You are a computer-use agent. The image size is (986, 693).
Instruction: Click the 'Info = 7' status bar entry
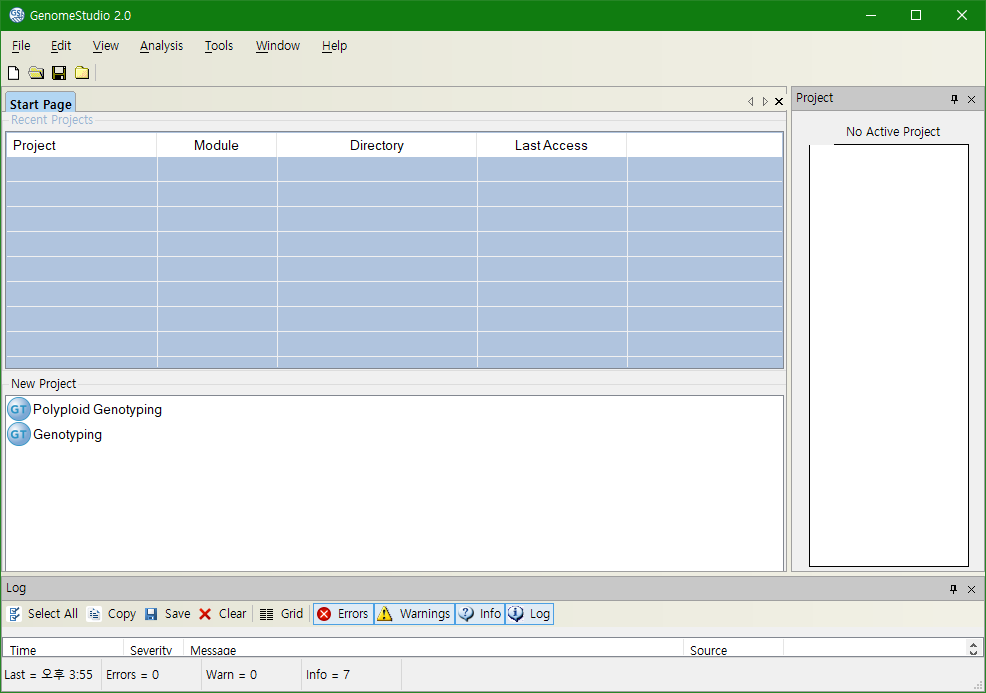pyautogui.click(x=328, y=675)
